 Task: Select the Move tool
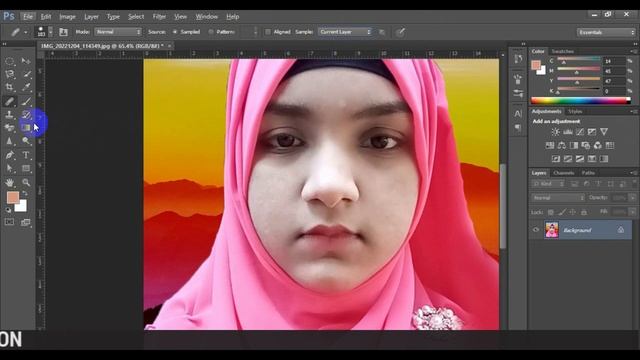(x=26, y=61)
